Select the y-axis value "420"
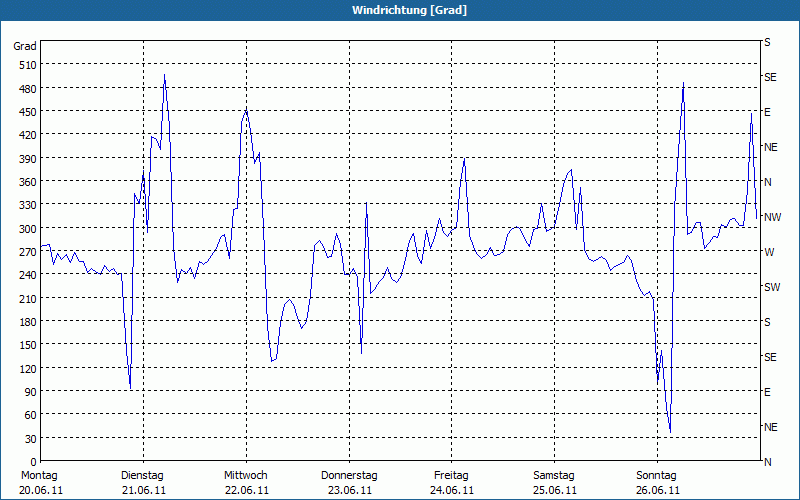The image size is (800, 500). click(28, 136)
